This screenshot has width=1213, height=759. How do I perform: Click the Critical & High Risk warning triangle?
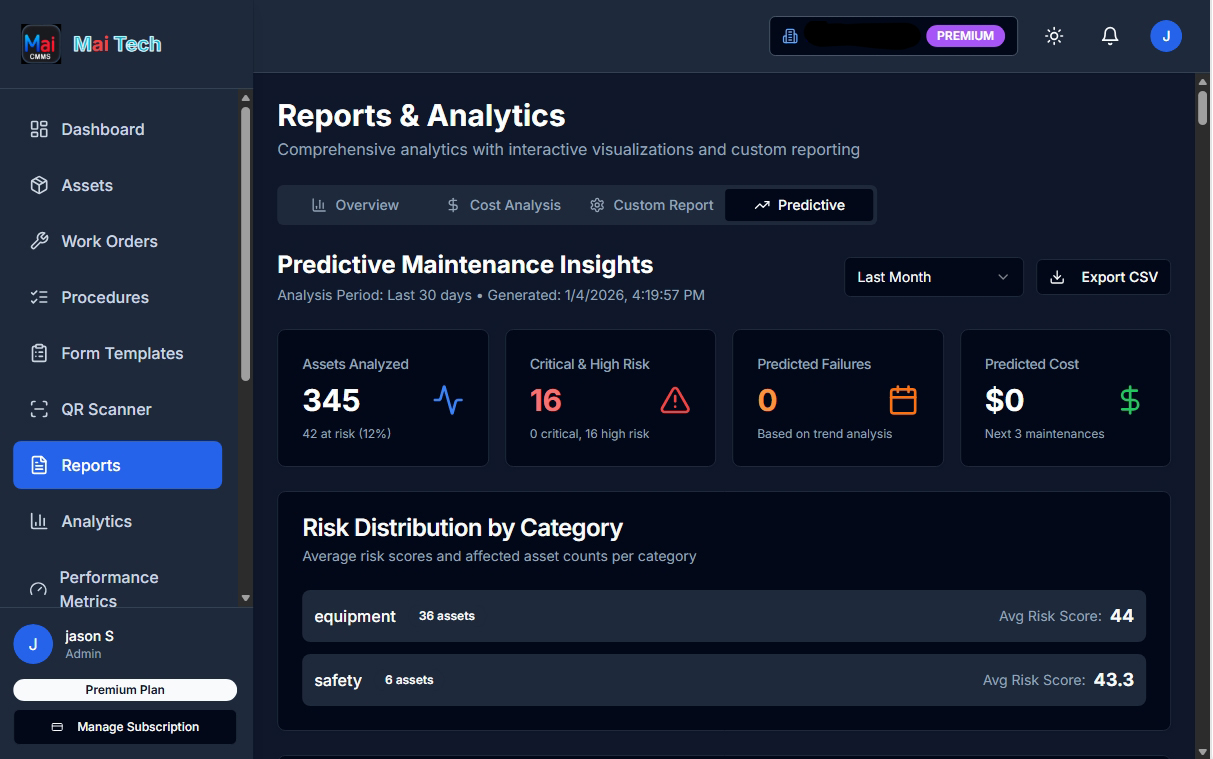point(675,400)
